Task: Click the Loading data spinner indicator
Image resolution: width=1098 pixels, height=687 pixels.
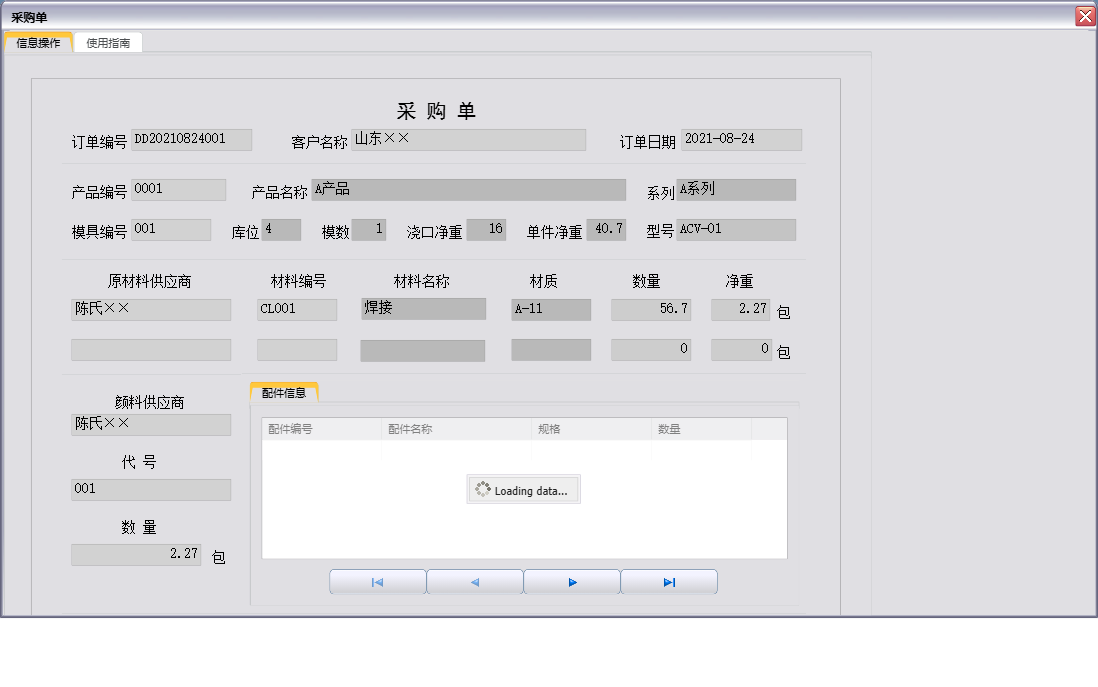Action: (x=523, y=489)
